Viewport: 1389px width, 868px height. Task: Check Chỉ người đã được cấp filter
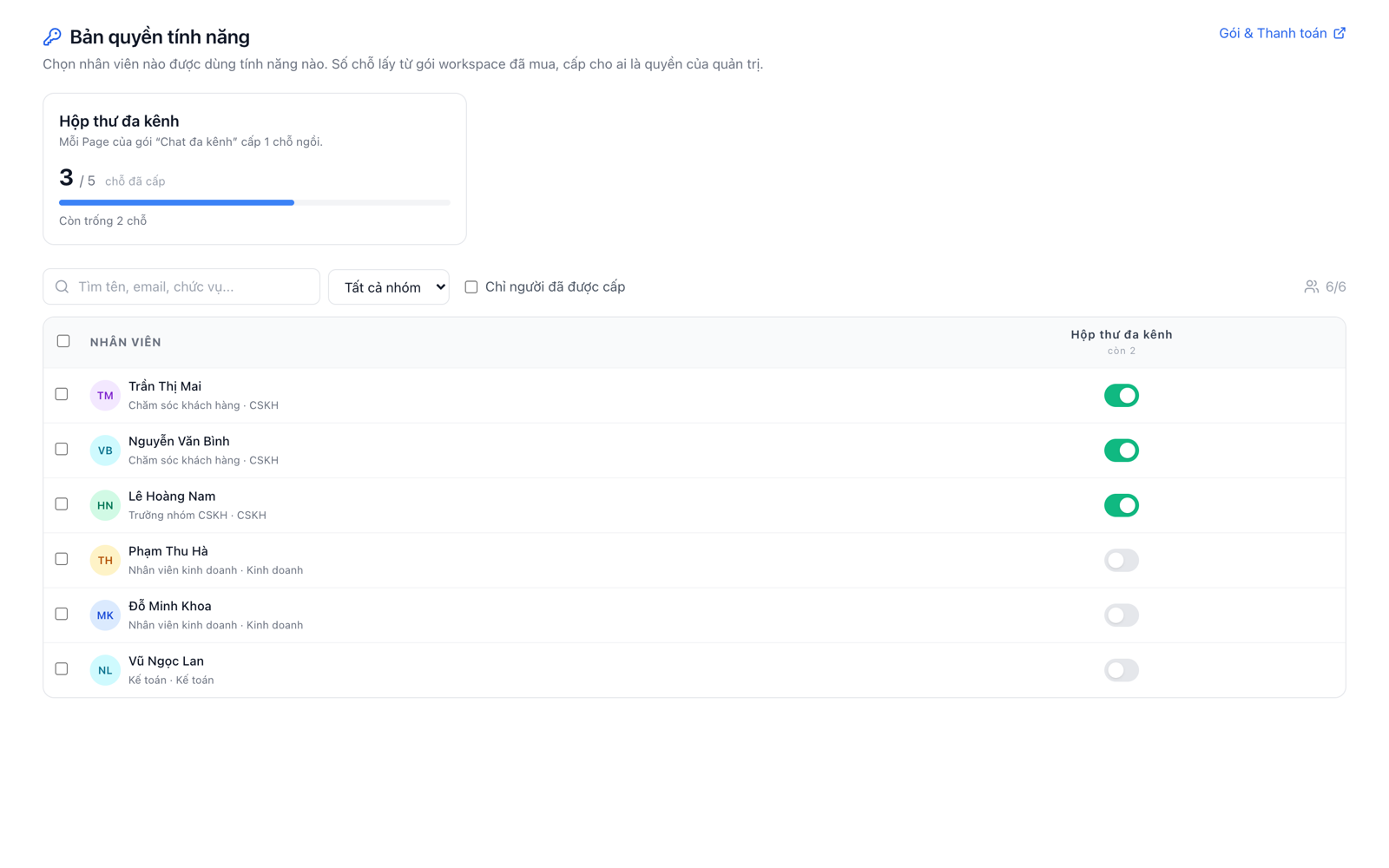tap(471, 286)
